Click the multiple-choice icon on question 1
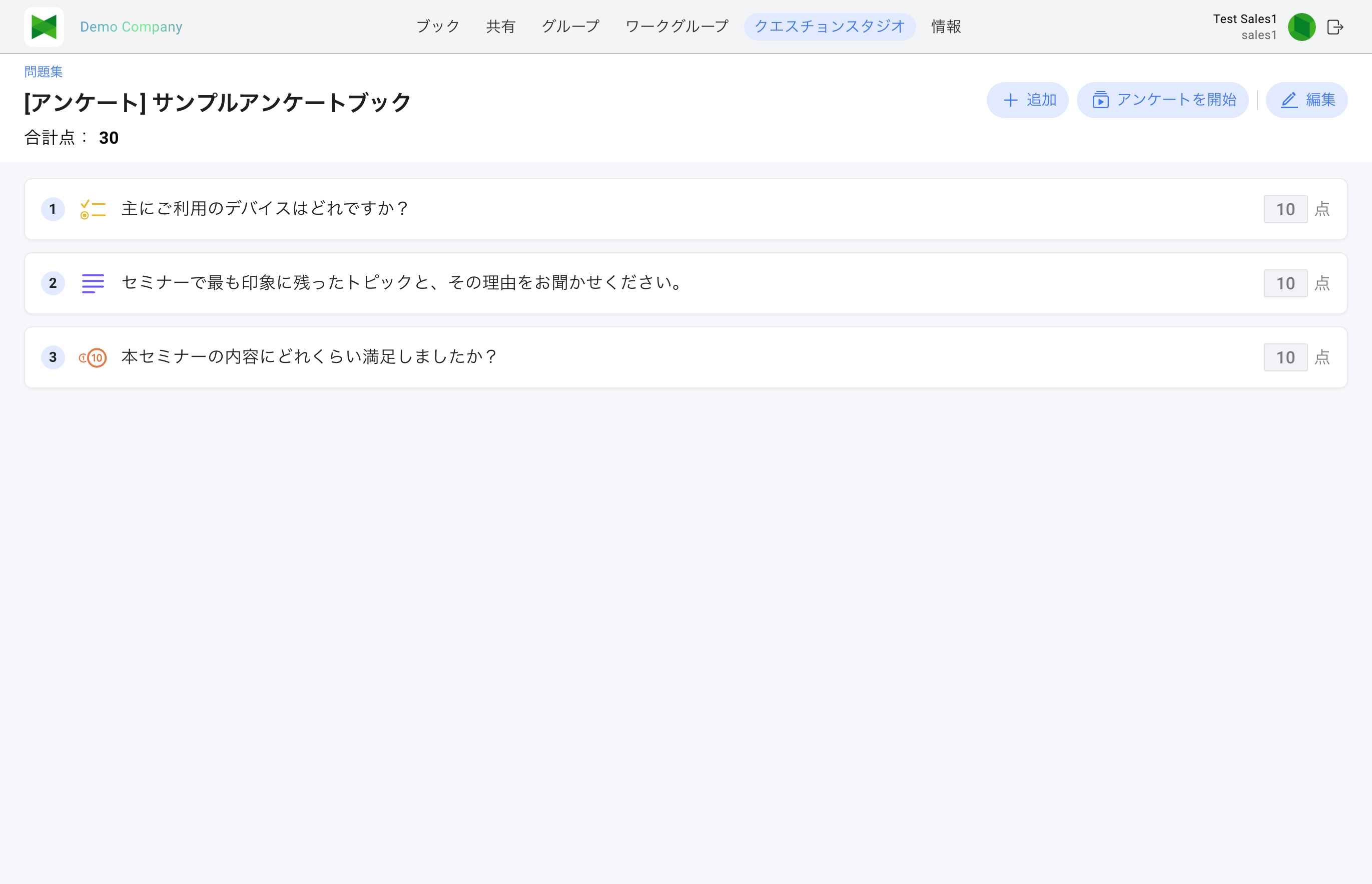Viewport: 1372px width, 884px height. (93, 209)
